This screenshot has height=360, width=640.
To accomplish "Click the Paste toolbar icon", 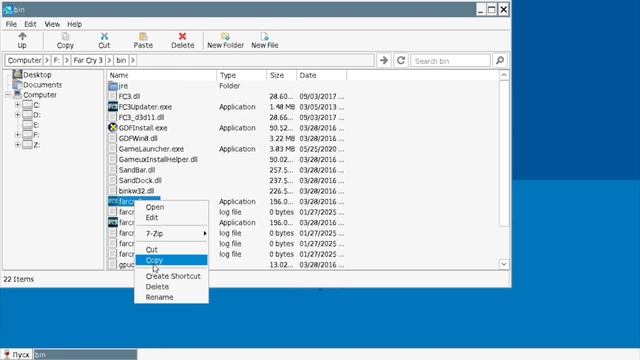I will tap(143, 40).
